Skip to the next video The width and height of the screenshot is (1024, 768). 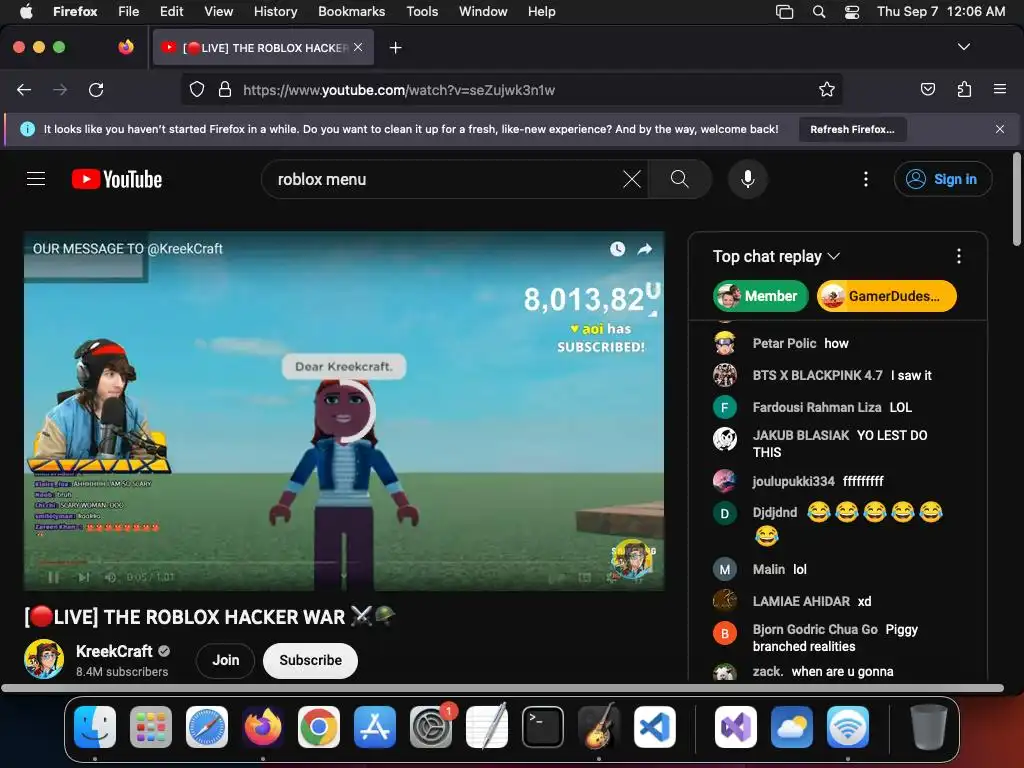(84, 577)
